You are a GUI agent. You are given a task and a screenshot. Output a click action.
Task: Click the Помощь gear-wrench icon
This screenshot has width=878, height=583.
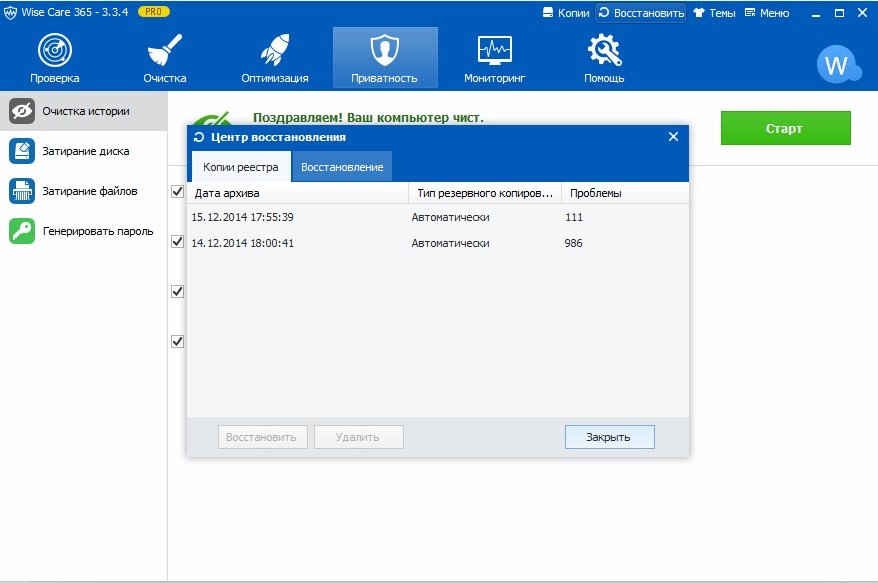604,51
